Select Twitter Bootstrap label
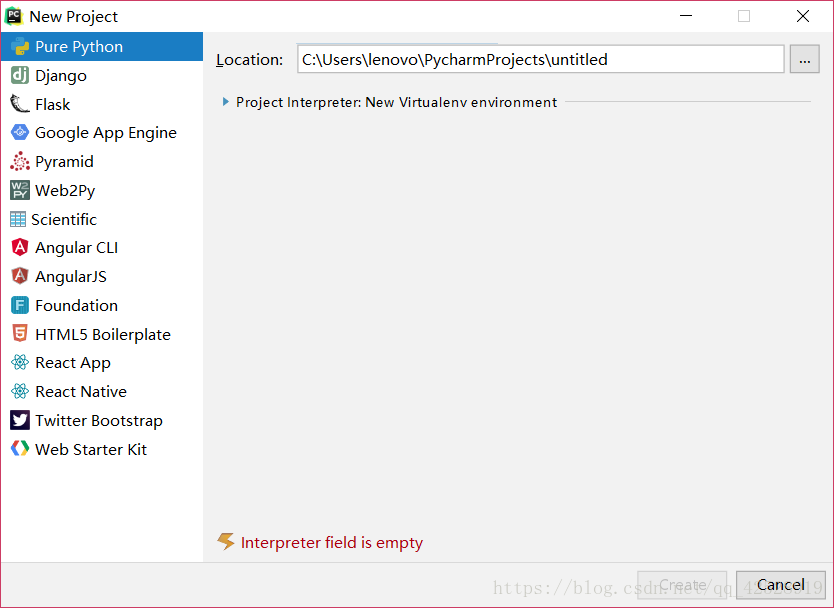Image resolution: width=834 pixels, height=608 pixels. click(99, 420)
